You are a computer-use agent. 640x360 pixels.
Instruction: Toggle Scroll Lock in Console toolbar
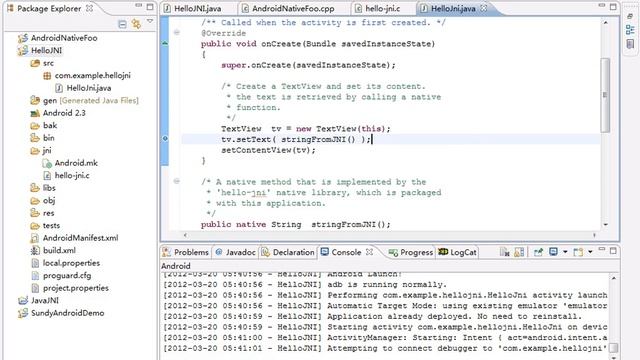click(x=519, y=252)
